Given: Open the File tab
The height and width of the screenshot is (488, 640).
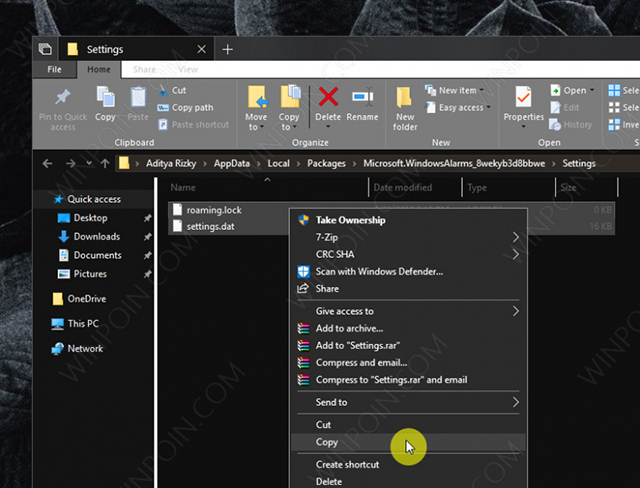Looking at the screenshot, I should (x=54, y=69).
